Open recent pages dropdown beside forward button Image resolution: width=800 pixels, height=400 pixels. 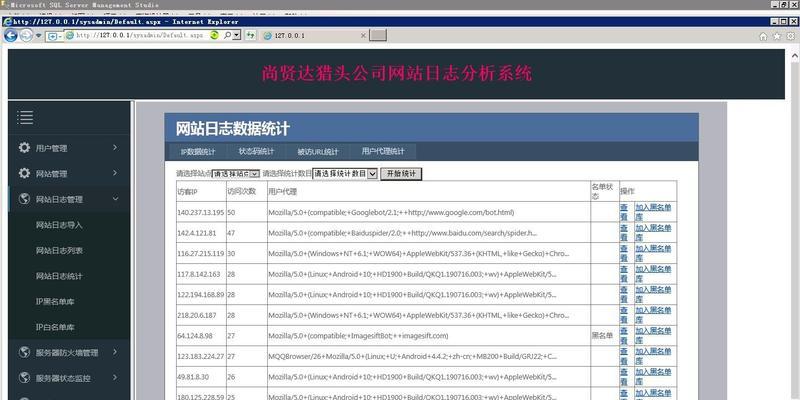coord(38,36)
